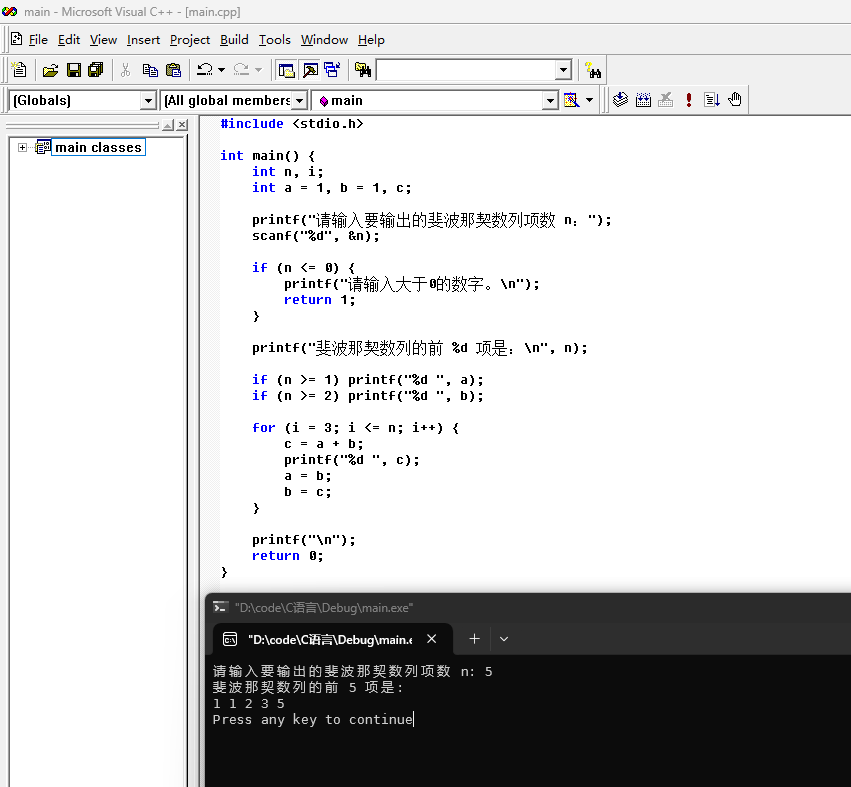Open the Project menu

pyautogui.click(x=190, y=40)
